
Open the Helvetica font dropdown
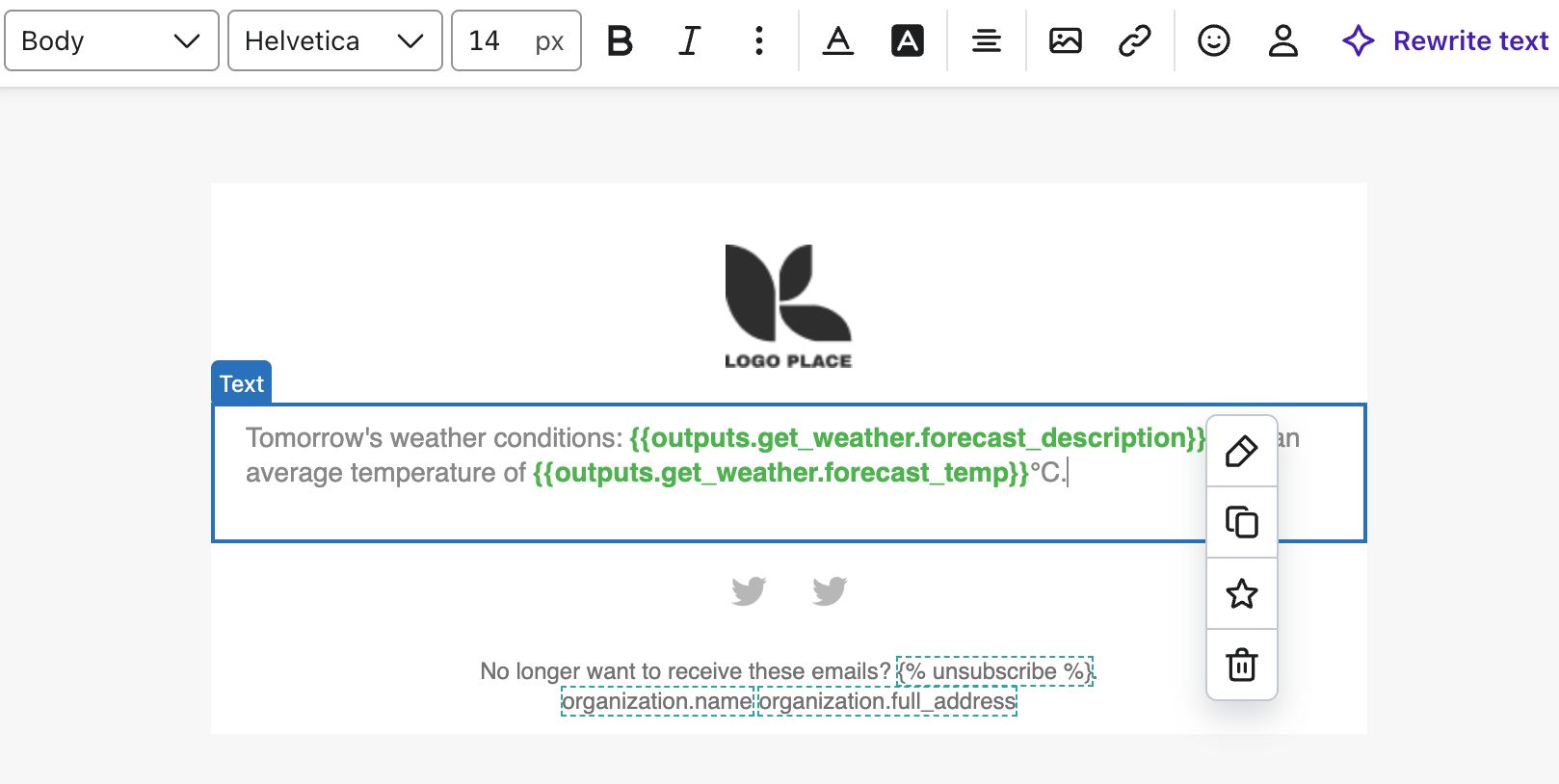[x=334, y=40]
